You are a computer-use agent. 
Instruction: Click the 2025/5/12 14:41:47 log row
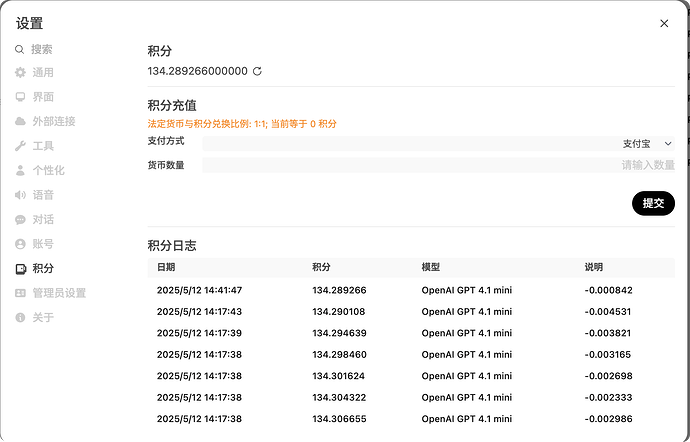(x=200, y=291)
